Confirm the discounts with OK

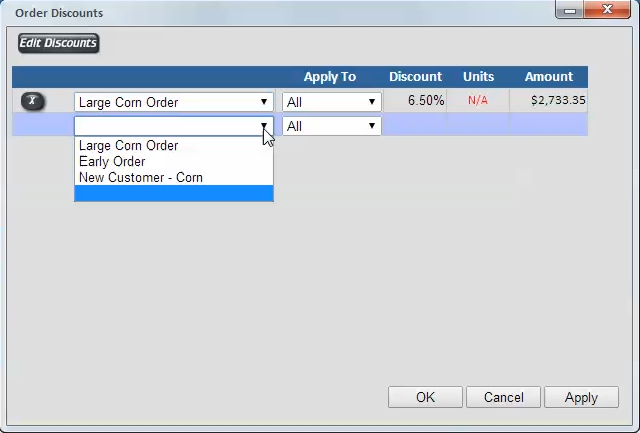425,397
